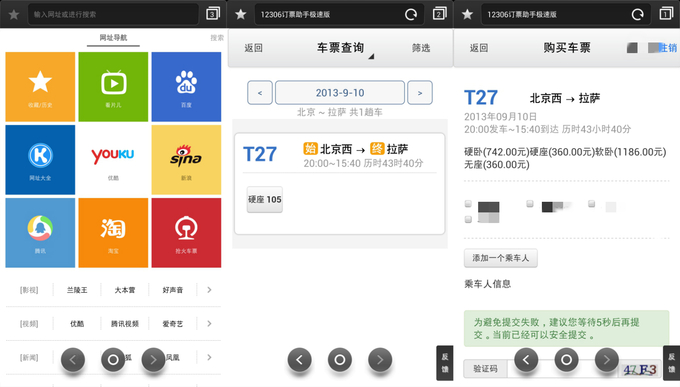Open the Youku tile

click(x=113, y=160)
